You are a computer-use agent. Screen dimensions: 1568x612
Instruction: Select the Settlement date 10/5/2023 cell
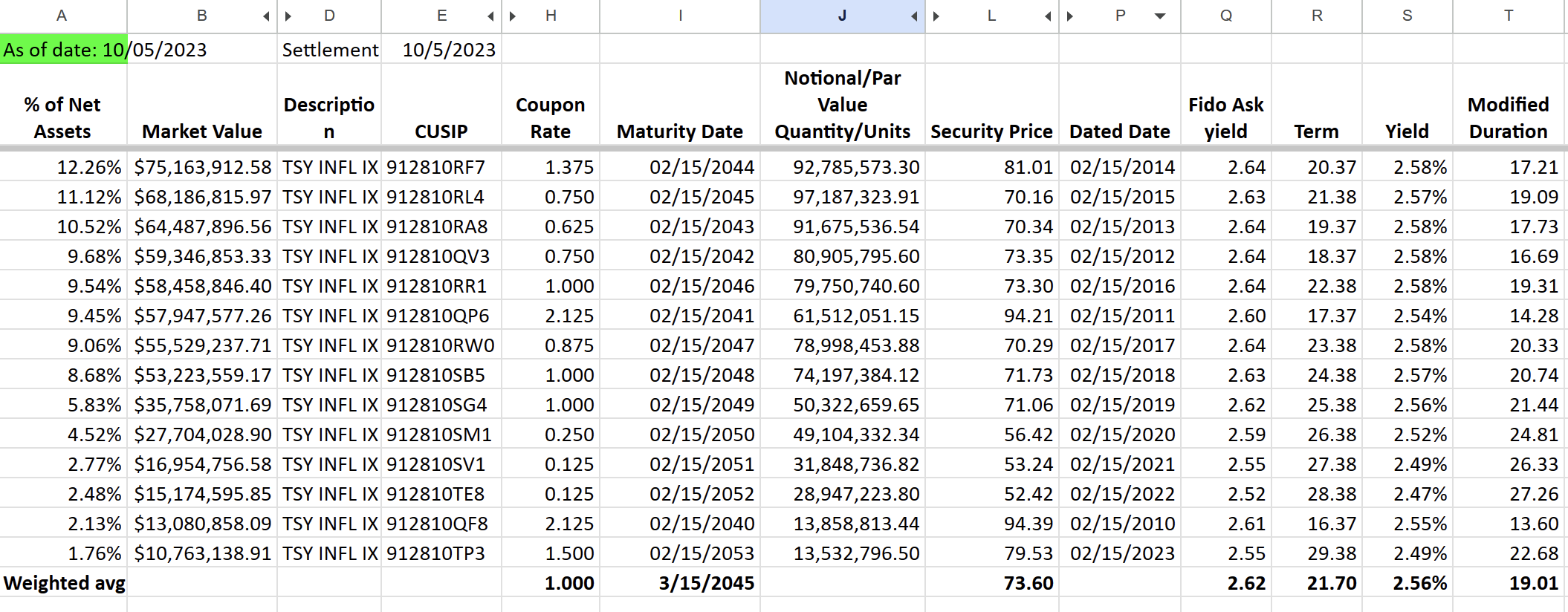point(441,49)
